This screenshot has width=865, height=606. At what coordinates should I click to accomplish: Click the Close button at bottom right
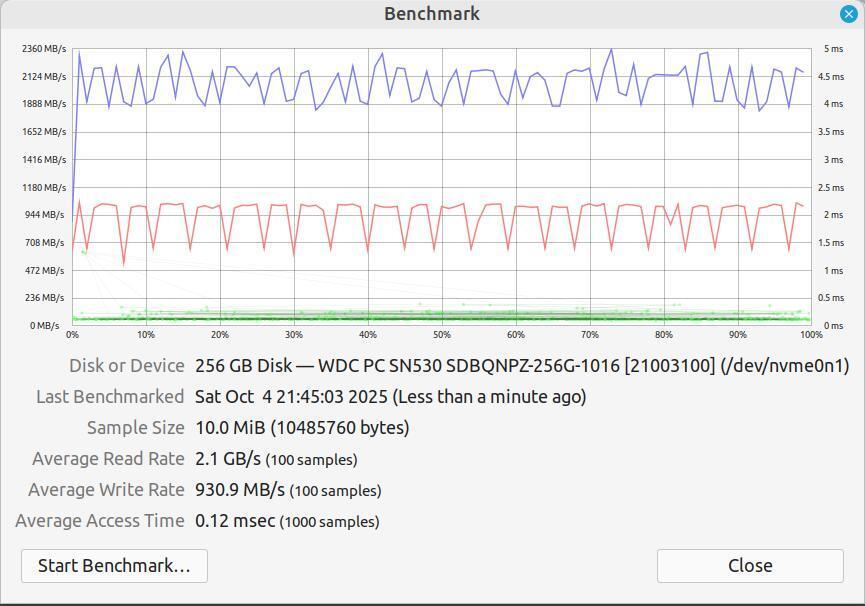click(x=749, y=566)
